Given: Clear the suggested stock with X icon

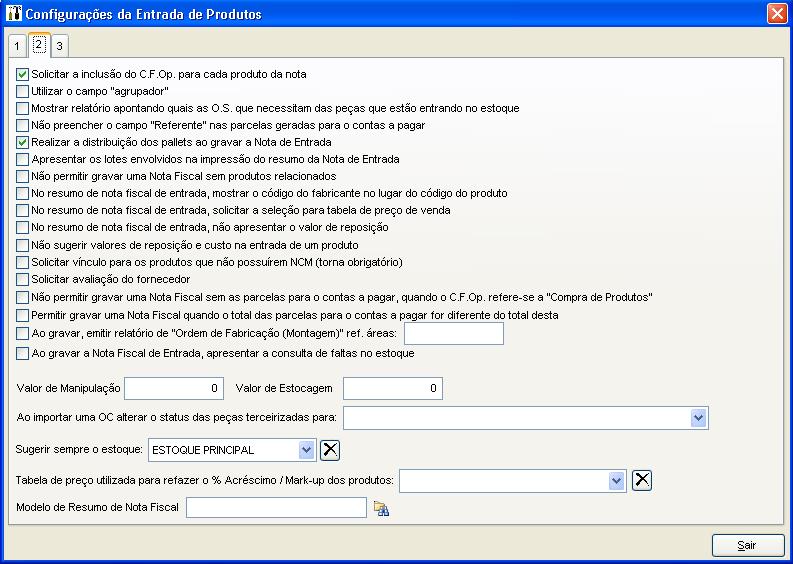Looking at the screenshot, I should point(330,450).
